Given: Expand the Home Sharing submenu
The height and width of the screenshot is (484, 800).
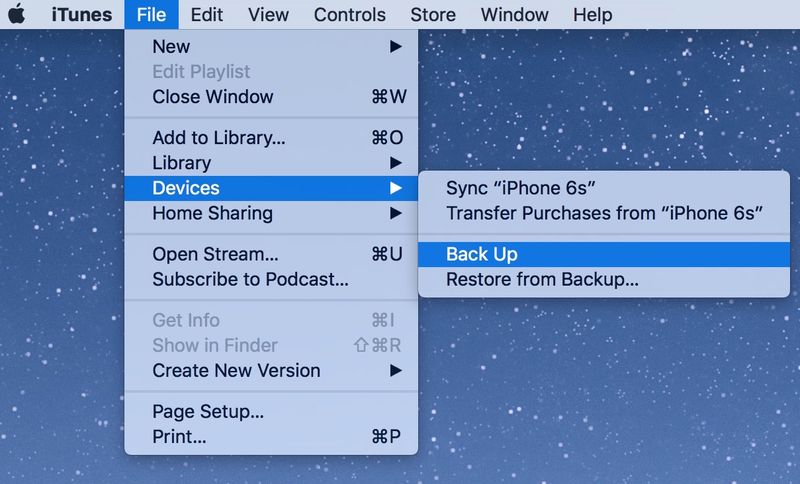Looking at the screenshot, I should coord(271,213).
